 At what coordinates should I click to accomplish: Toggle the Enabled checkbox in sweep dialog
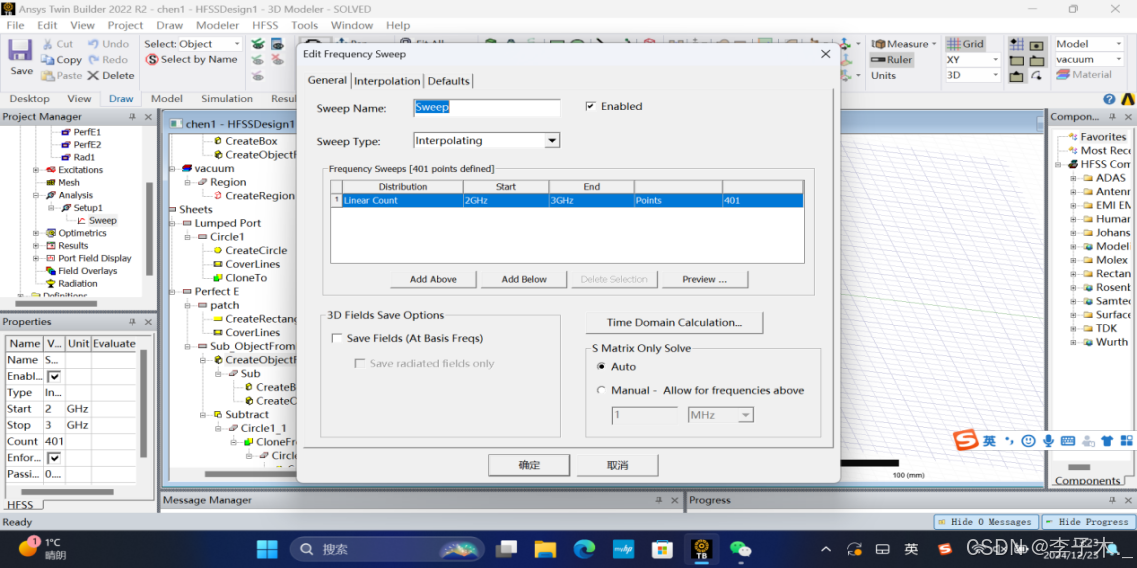(x=590, y=107)
